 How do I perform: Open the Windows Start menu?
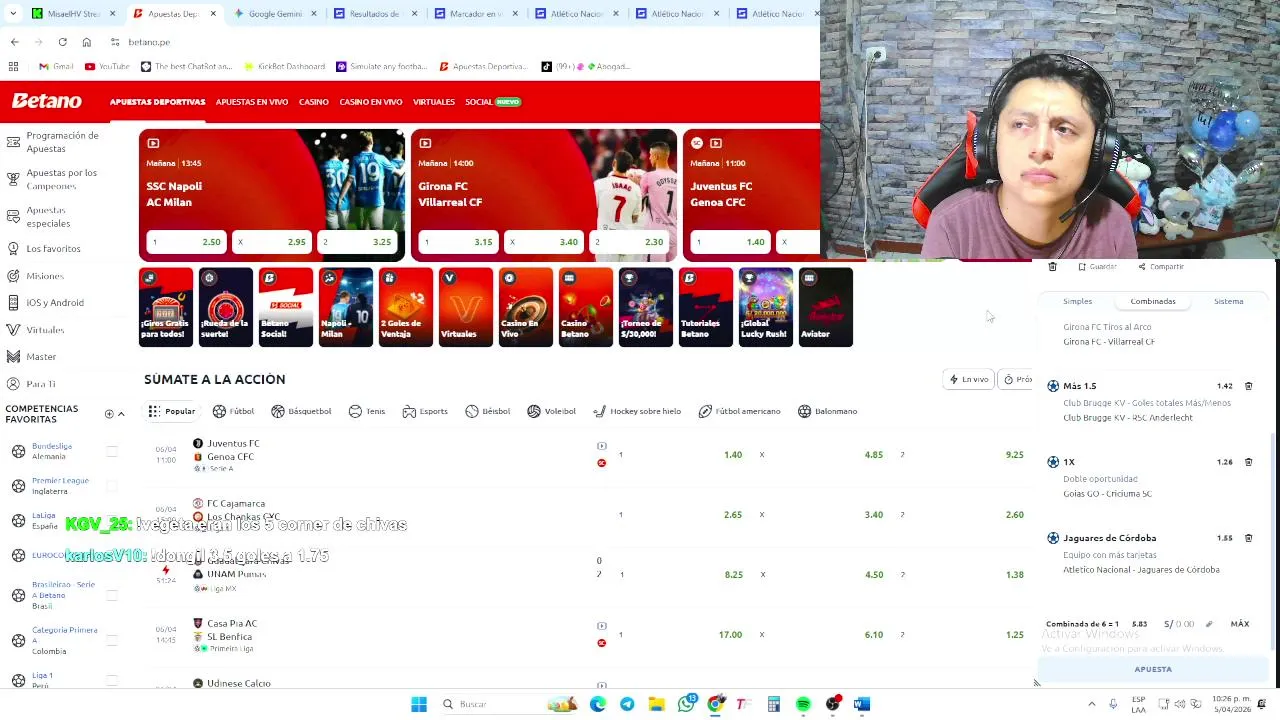[x=419, y=704]
